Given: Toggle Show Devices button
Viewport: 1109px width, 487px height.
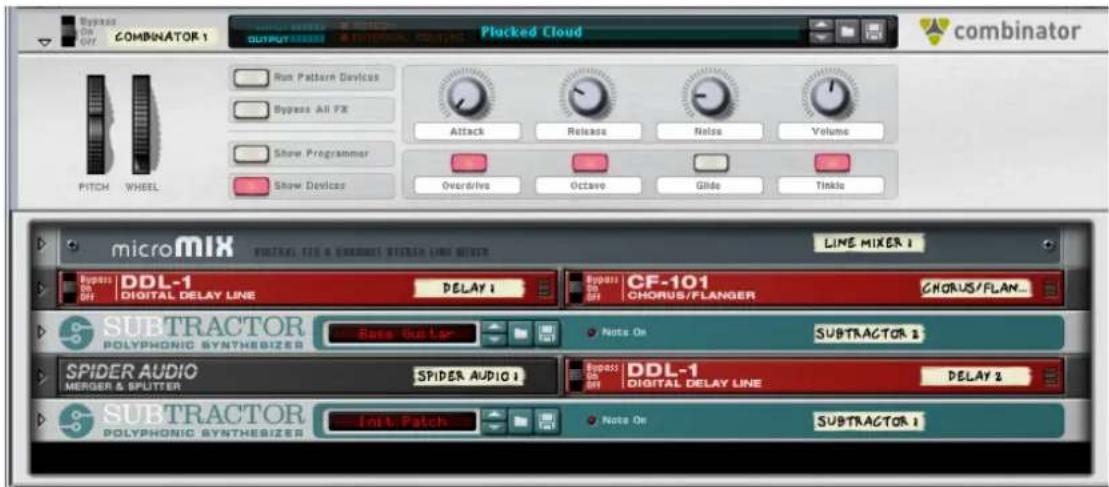Looking at the screenshot, I should coord(250,185).
